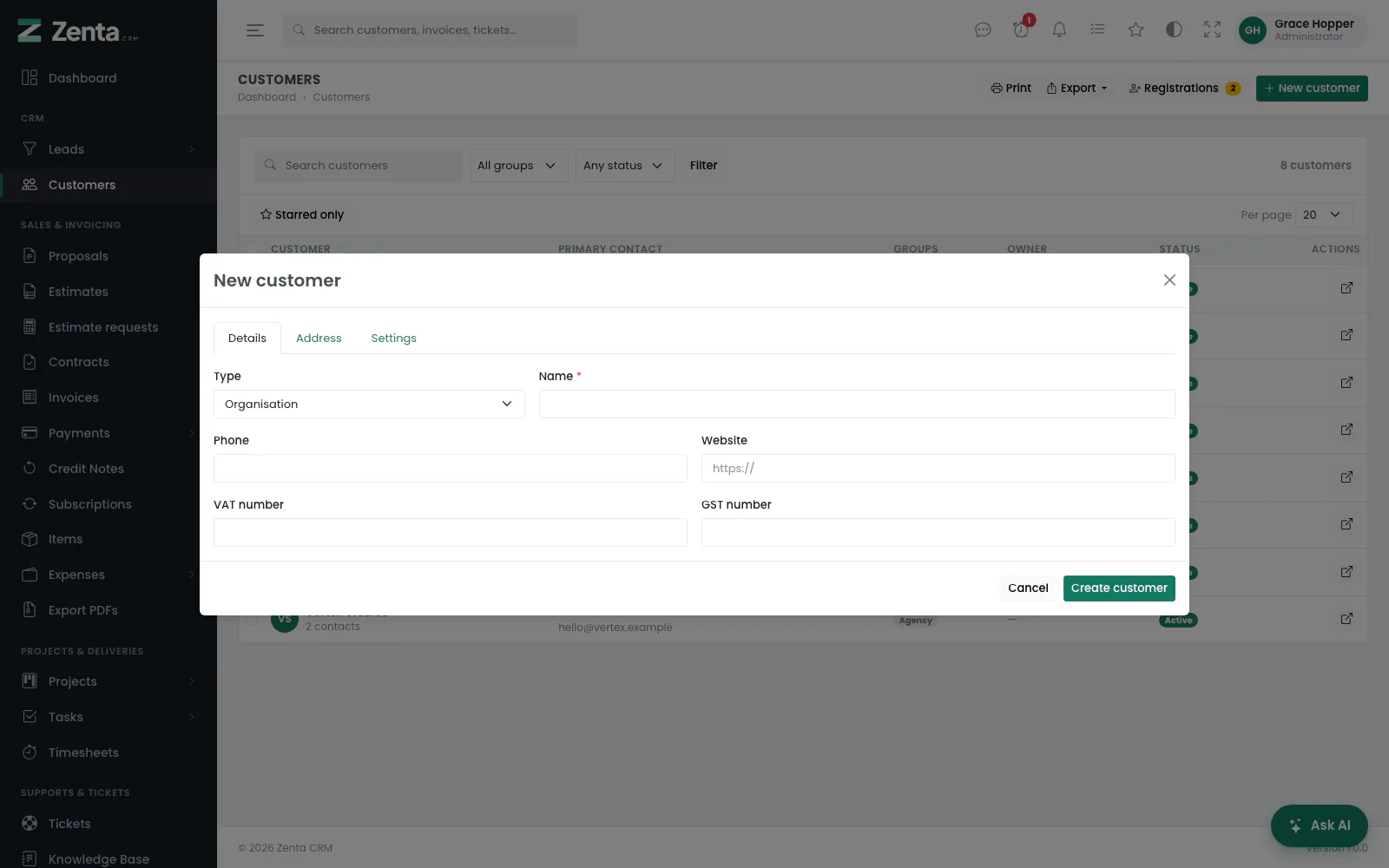Open the Per page dropdown showing 20
This screenshot has height=868, width=1389.
pyautogui.click(x=1326, y=215)
